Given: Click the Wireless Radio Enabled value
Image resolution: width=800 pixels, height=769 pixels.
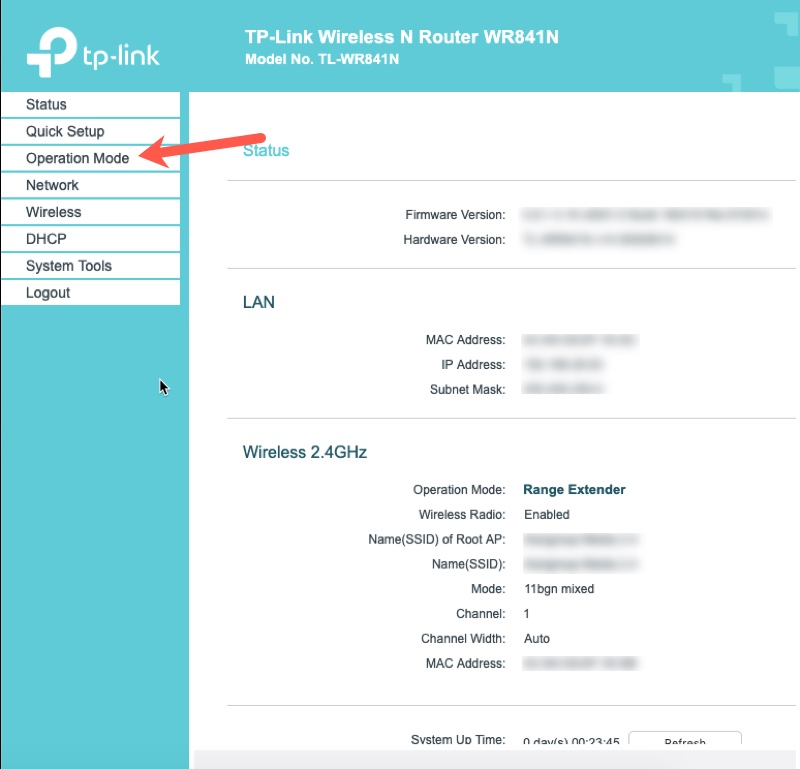Looking at the screenshot, I should pyautogui.click(x=546, y=514).
